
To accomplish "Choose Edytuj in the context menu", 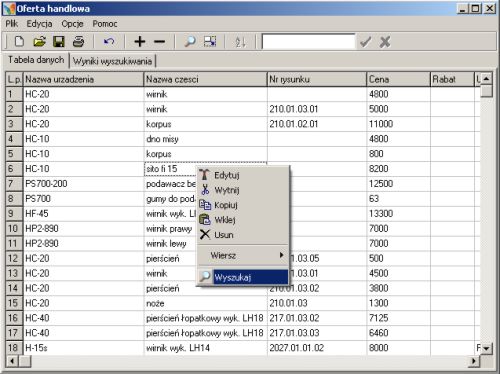I will 243,175.
